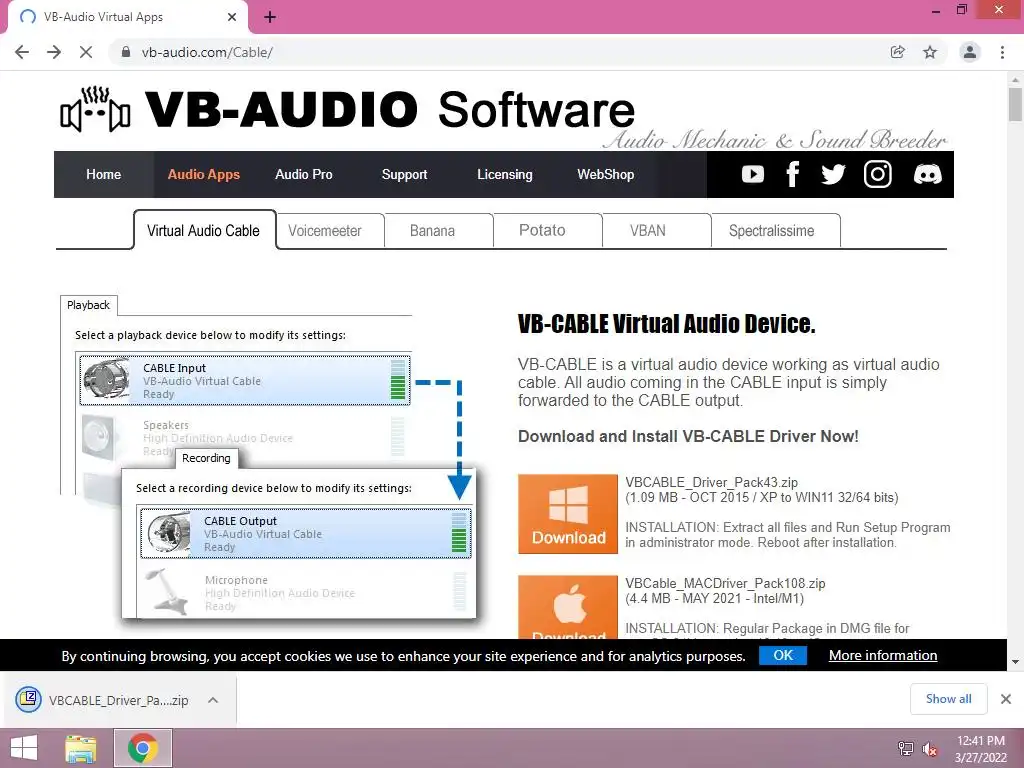Viewport: 1024px width, 768px height.
Task: Open VB-Audio Twitter icon
Action: (x=833, y=174)
